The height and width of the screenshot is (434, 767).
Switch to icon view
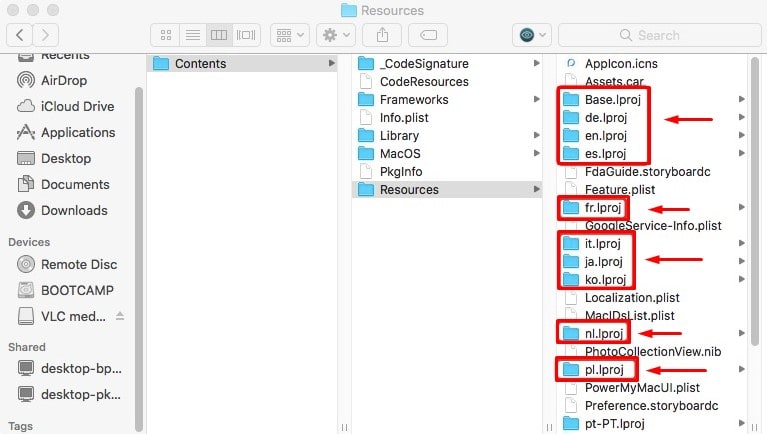click(x=166, y=35)
